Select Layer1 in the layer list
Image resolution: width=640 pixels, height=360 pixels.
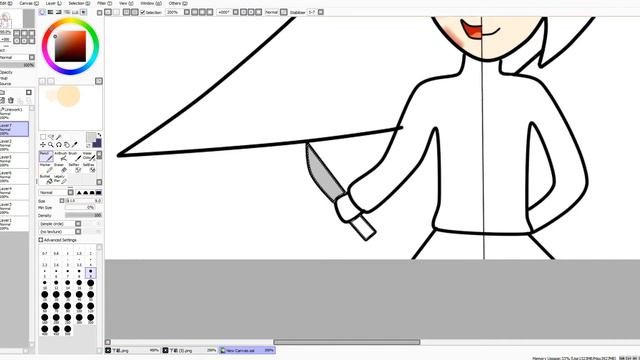pyautogui.click(x=14, y=224)
